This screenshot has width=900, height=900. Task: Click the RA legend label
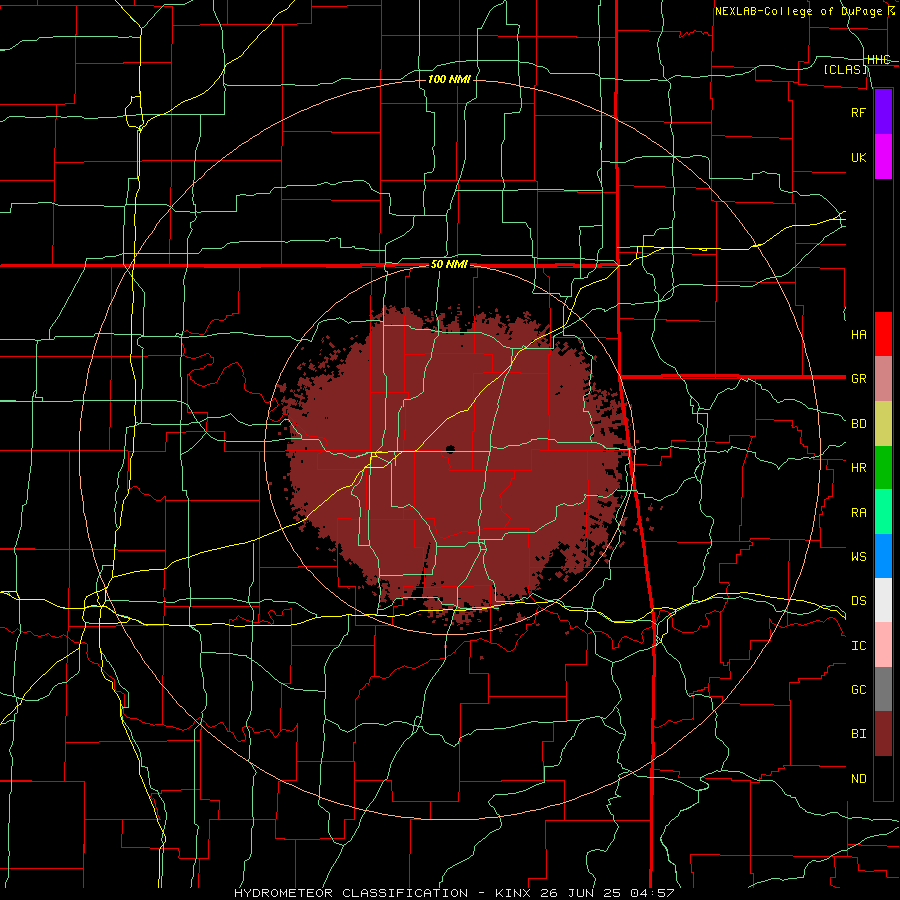point(858,512)
